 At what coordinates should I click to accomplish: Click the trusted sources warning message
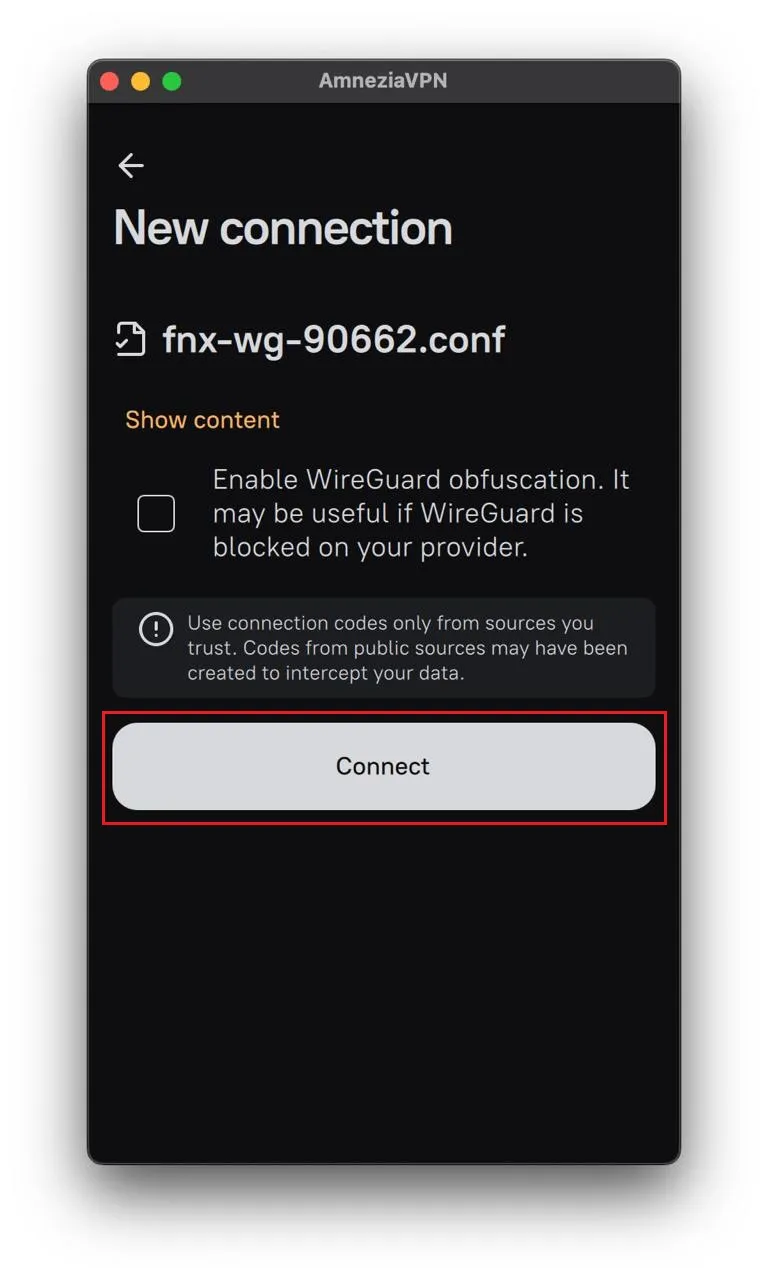pos(384,648)
